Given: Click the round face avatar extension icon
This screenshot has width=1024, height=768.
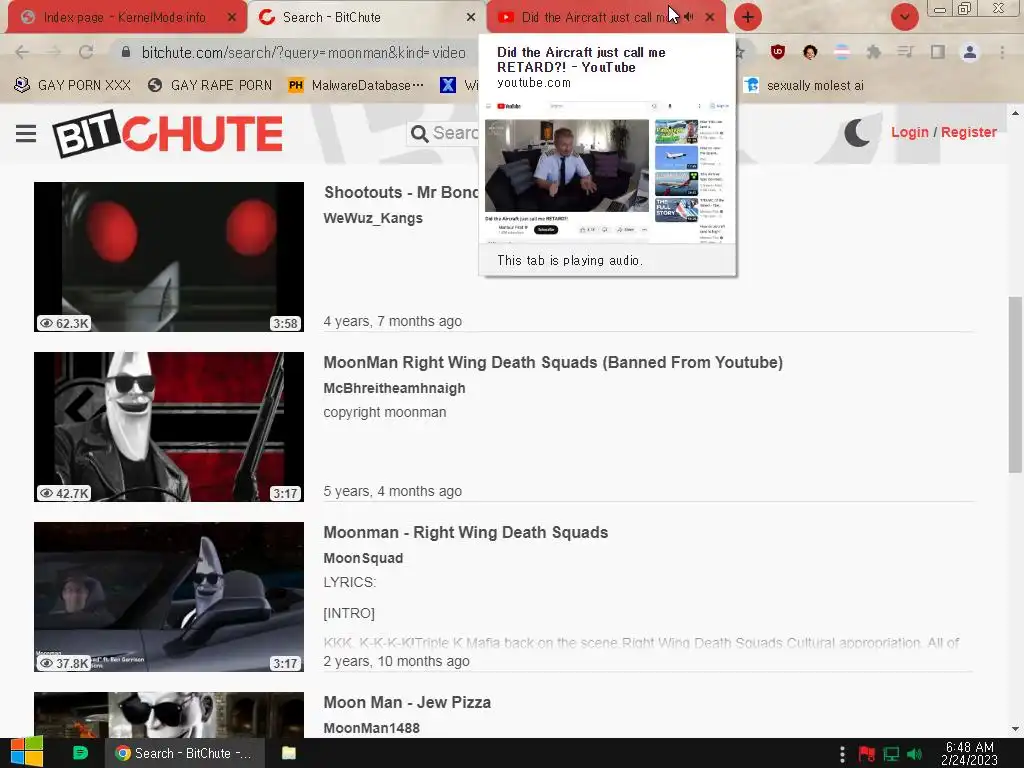Looking at the screenshot, I should pos(810,52).
